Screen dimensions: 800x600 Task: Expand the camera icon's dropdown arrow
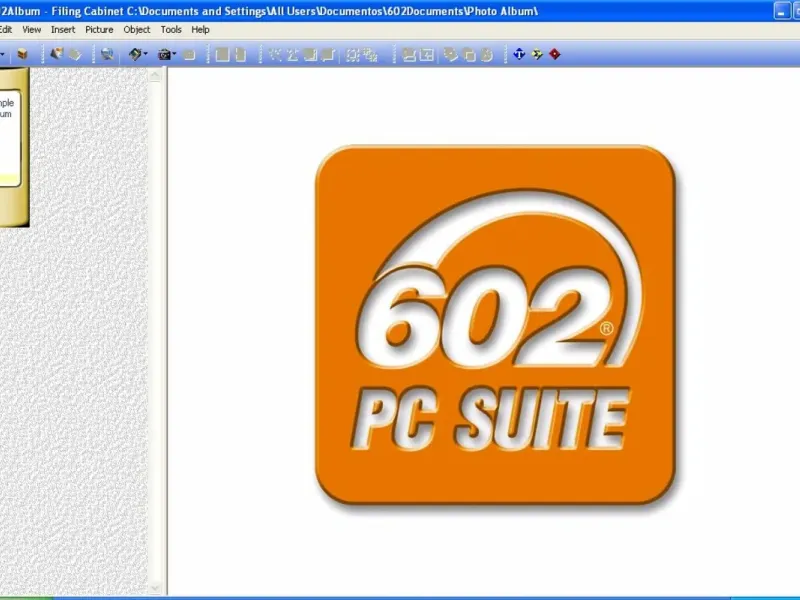(174, 54)
